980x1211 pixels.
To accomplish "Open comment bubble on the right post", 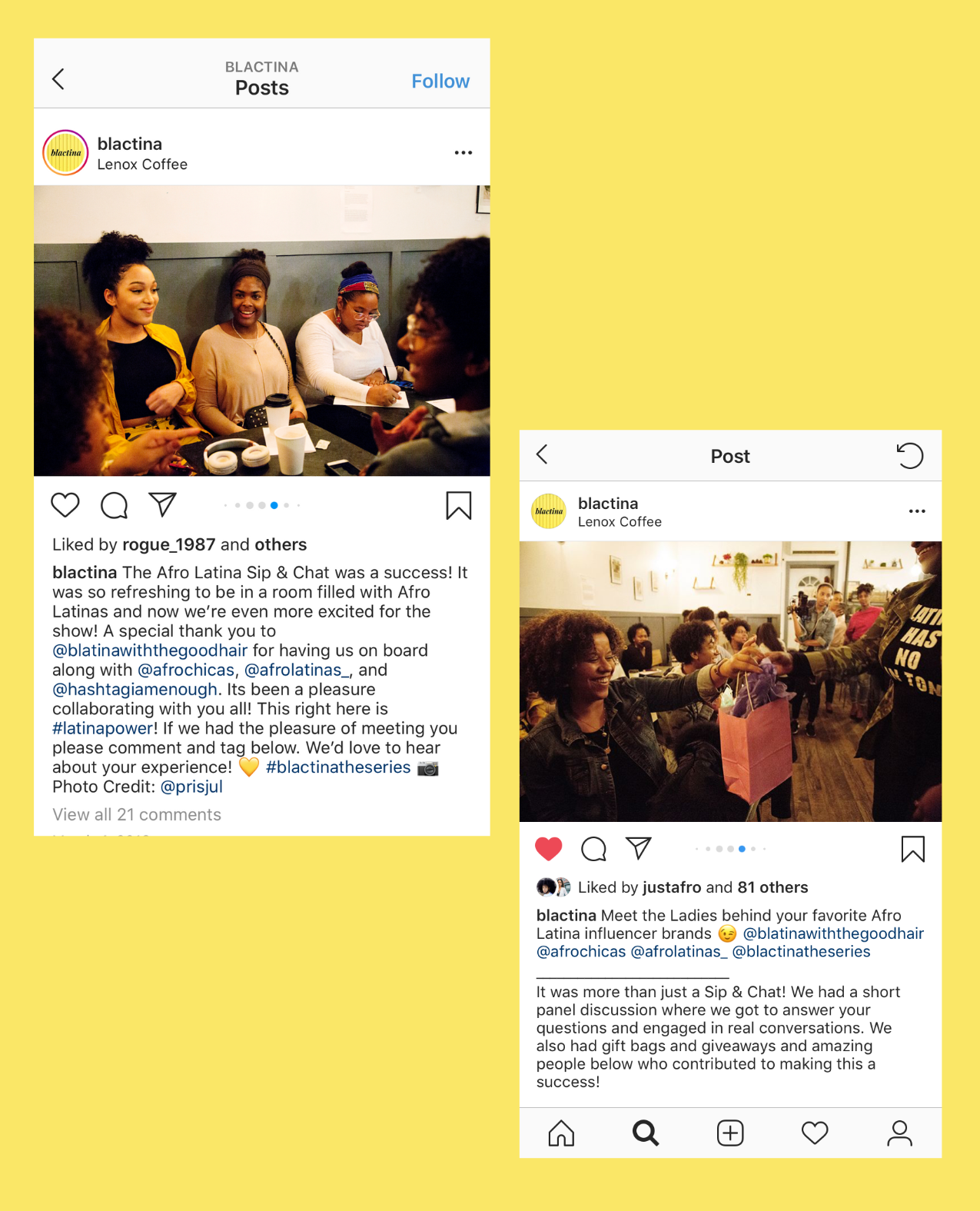I will click(x=594, y=849).
